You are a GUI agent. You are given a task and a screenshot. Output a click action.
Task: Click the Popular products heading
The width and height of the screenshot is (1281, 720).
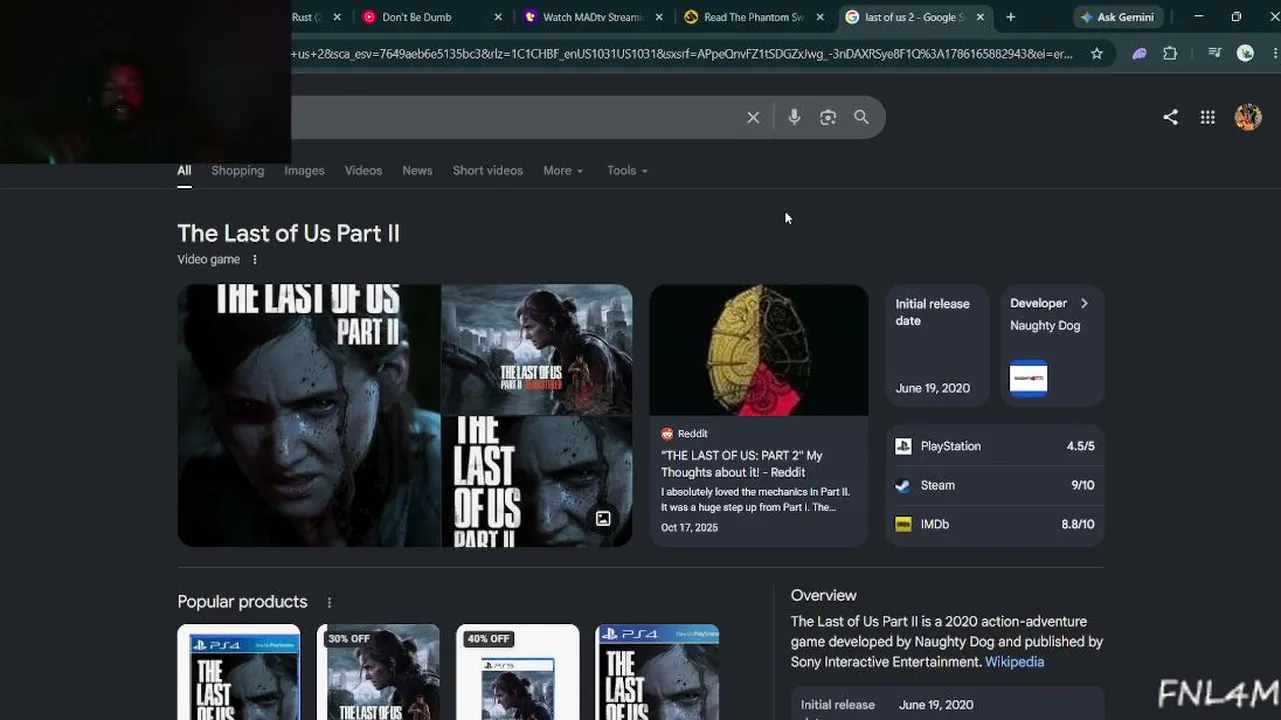coord(242,602)
